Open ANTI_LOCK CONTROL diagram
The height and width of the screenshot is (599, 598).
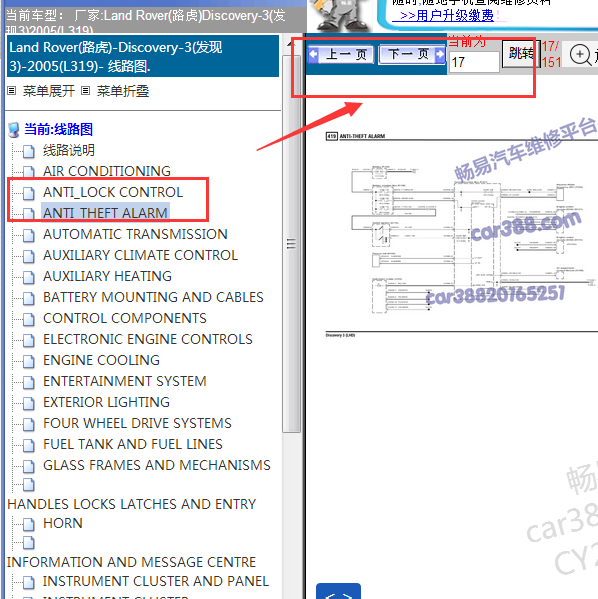coord(113,192)
